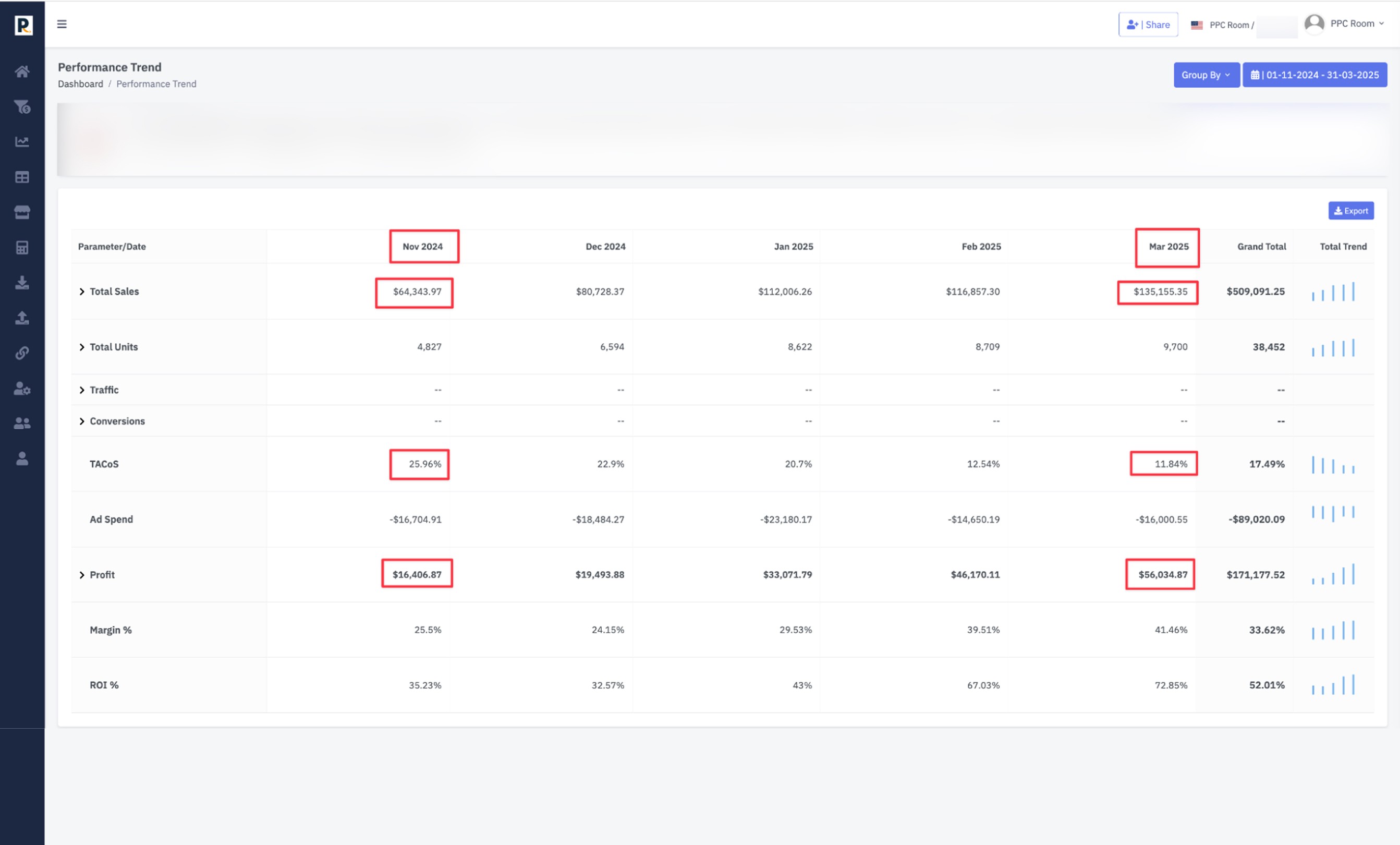Open the link chain icon in sidebar

click(x=22, y=353)
